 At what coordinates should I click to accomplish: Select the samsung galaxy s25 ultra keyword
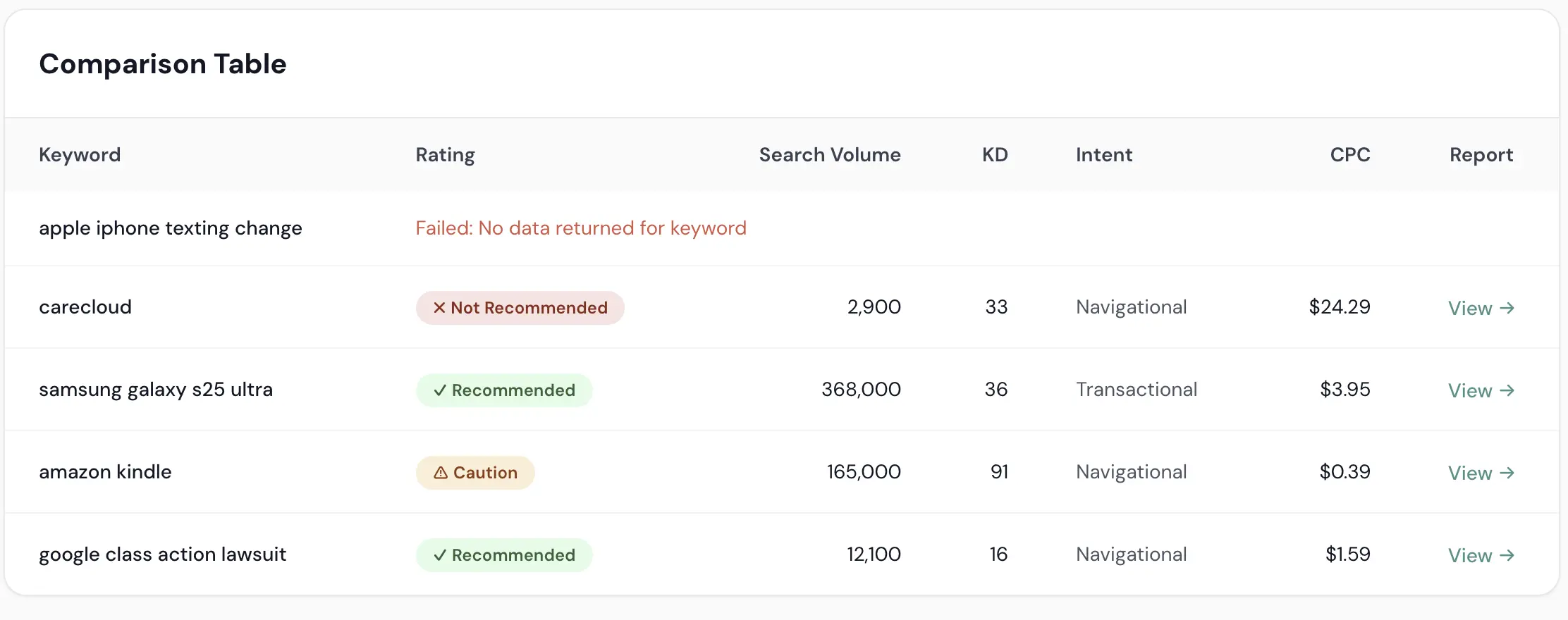click(156, 390)
